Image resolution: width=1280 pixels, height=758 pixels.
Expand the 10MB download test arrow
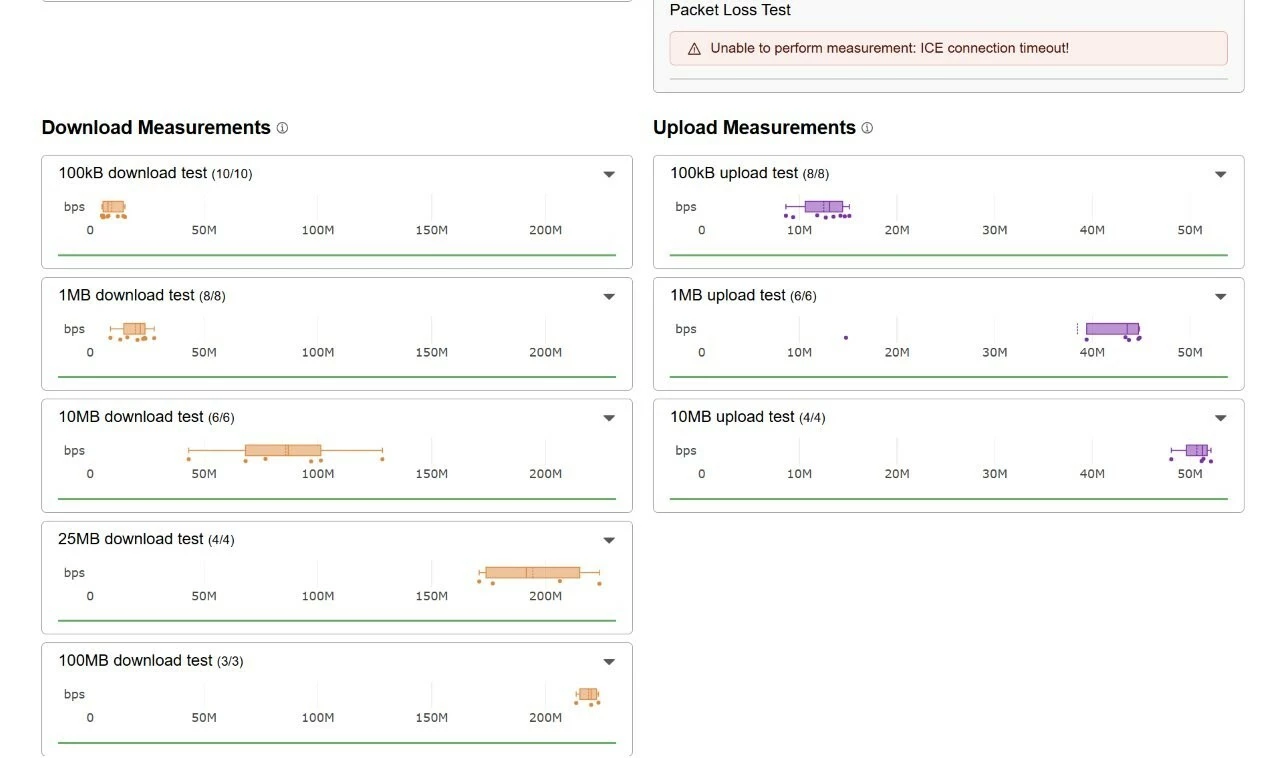click(609, 418)
